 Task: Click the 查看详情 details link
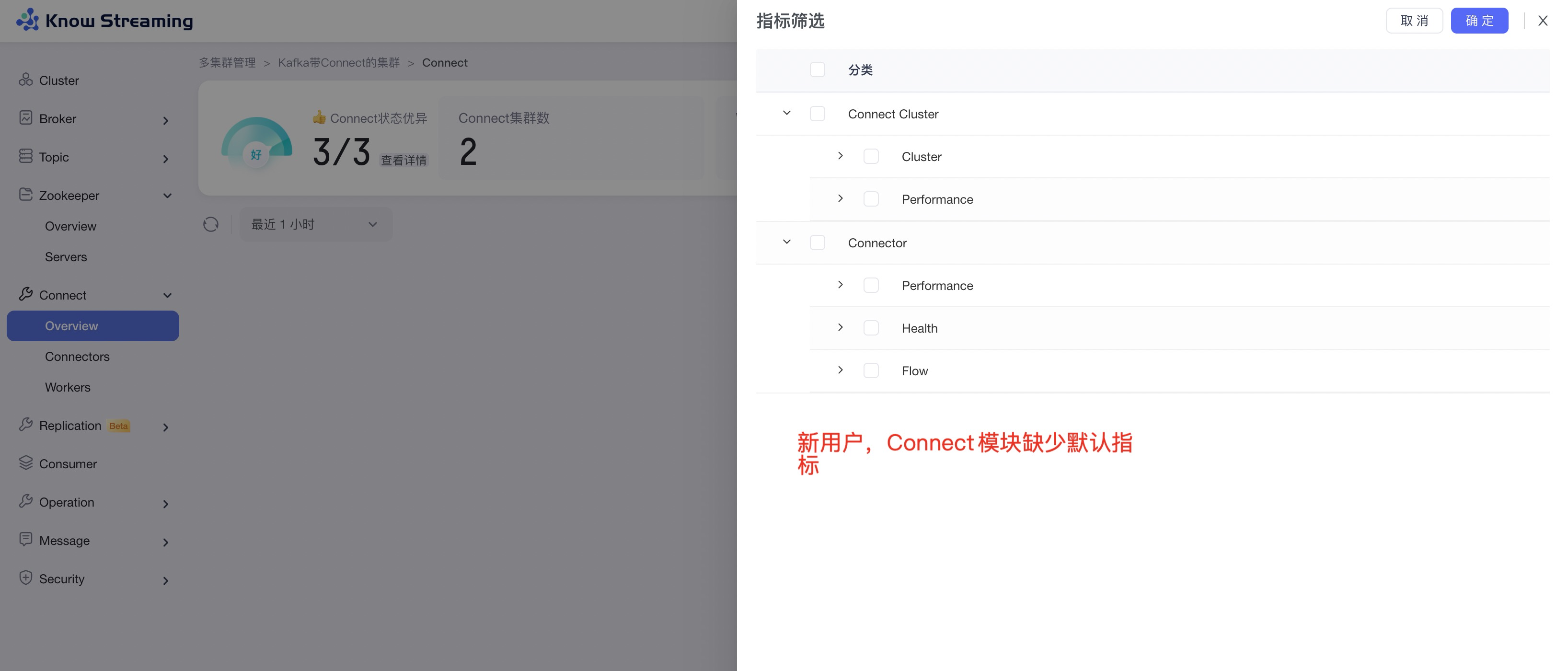coord(404,160)
